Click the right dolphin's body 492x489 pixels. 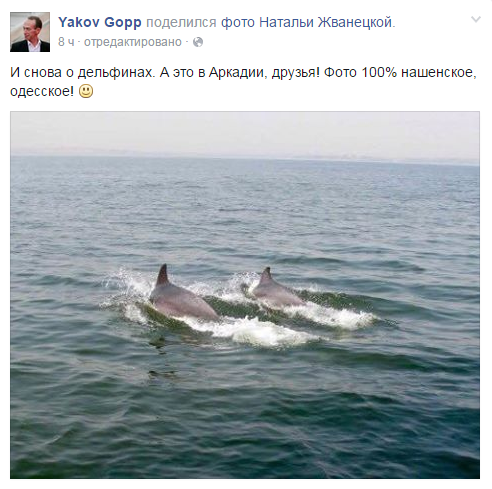pyautogui.click(x=277, y=293)
